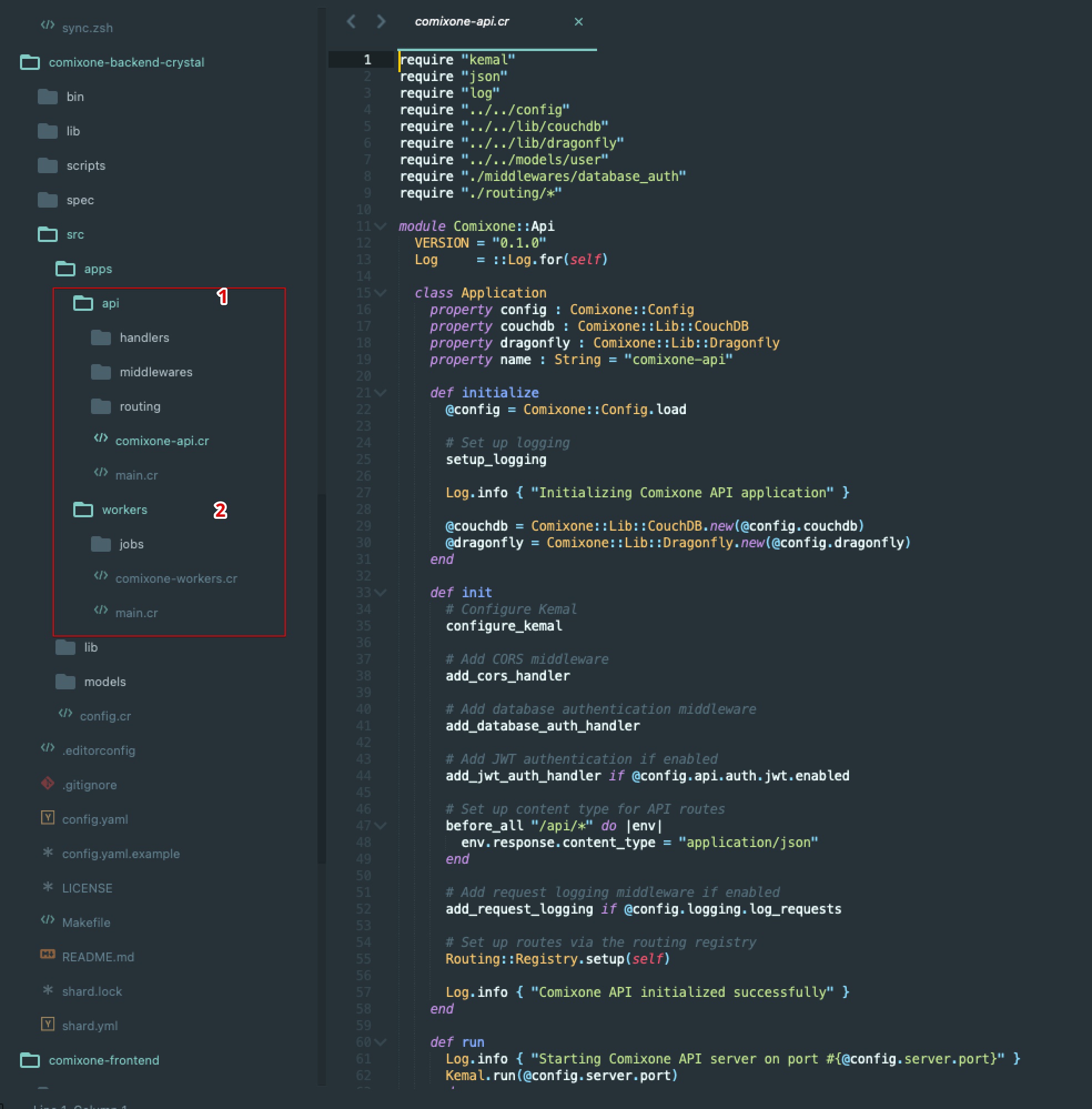Click the bin folder icon
1092x1109 pixels.
click(48, 97)
